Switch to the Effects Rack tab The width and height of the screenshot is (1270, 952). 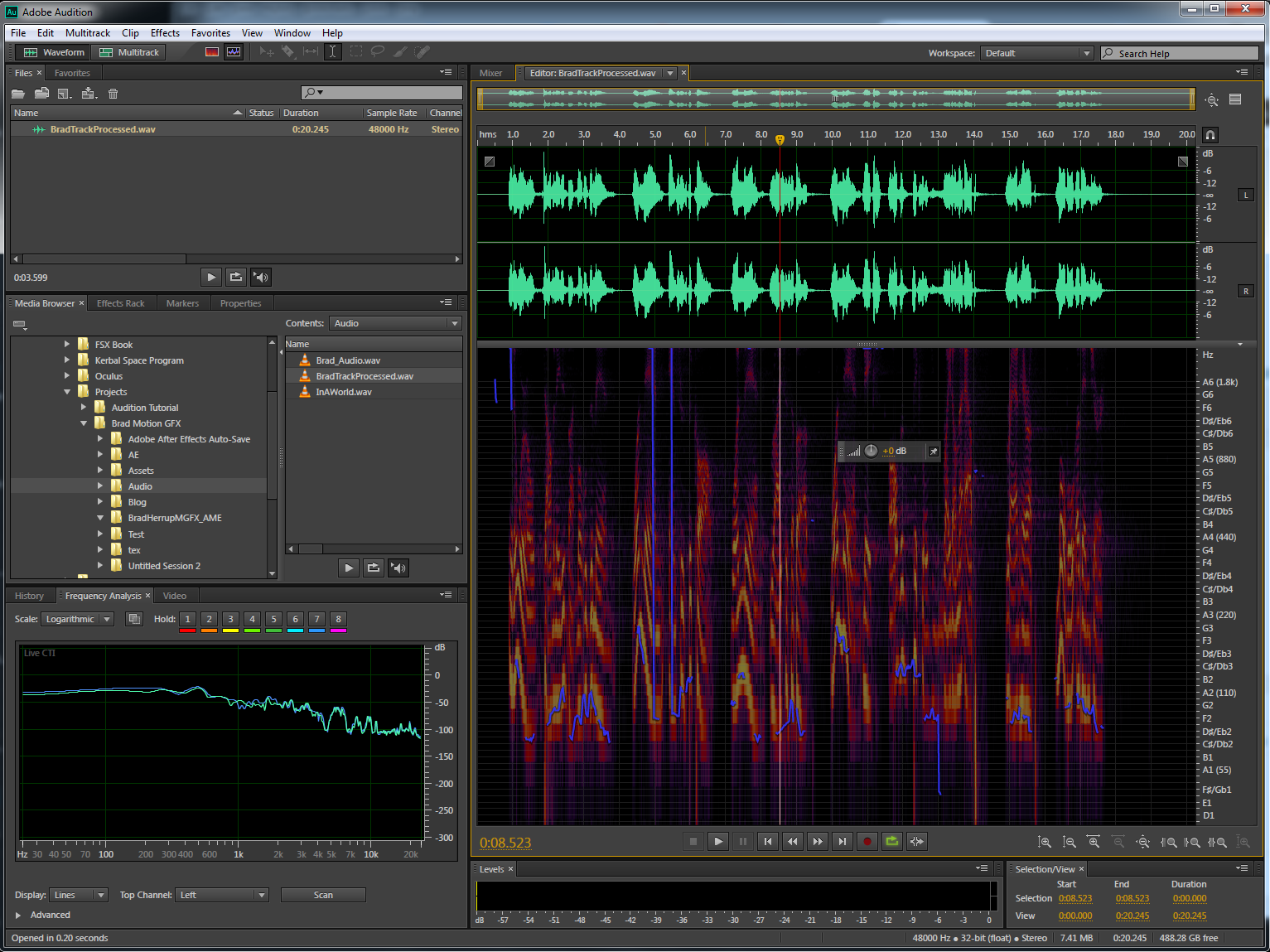[120, 303]
